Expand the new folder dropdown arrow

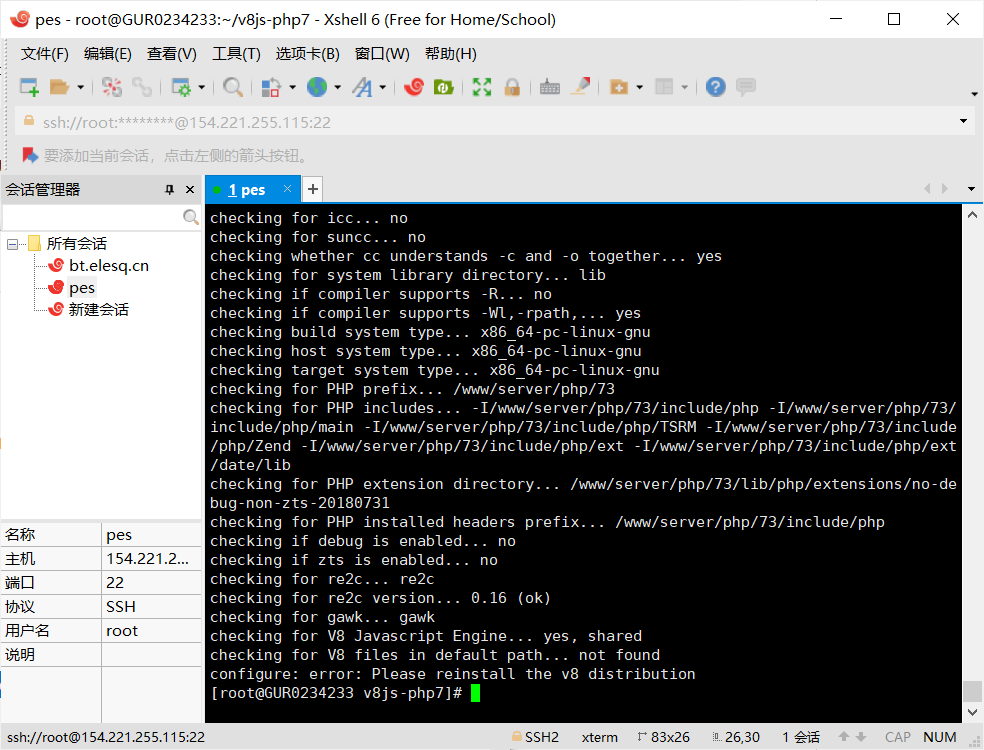pyautogui.click(x=639, y=87)
